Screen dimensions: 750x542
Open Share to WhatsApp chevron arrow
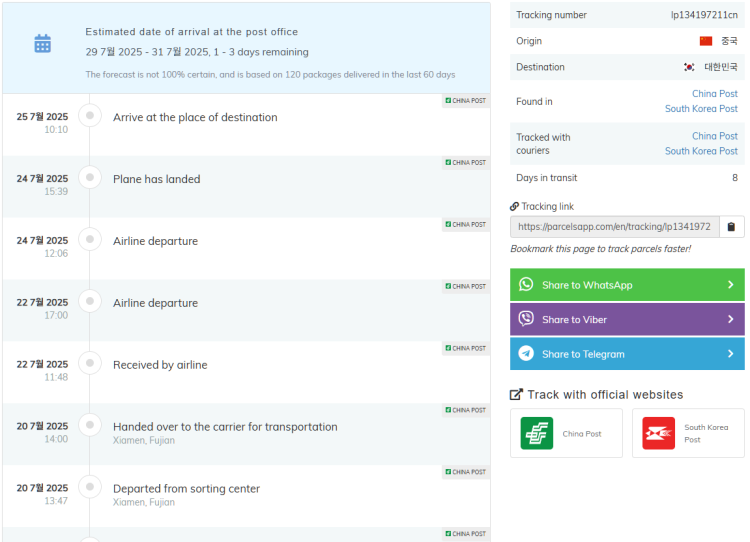click(730, 285)
